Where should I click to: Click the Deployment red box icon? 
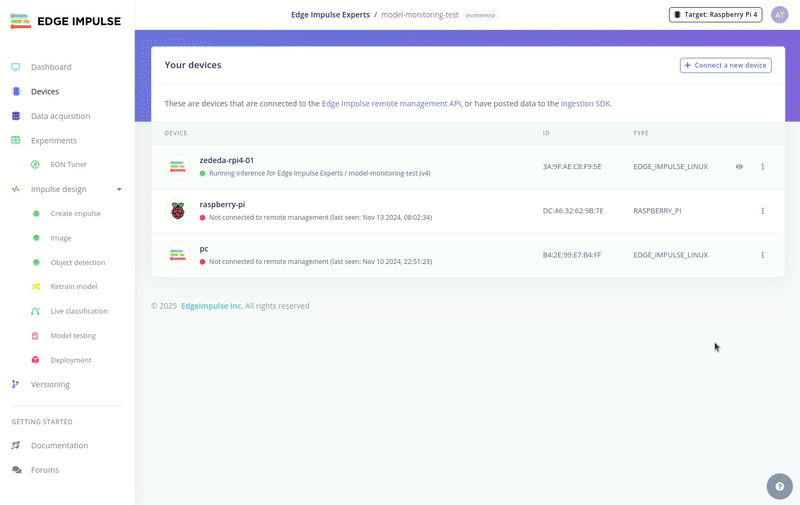(x=35, y=360)
